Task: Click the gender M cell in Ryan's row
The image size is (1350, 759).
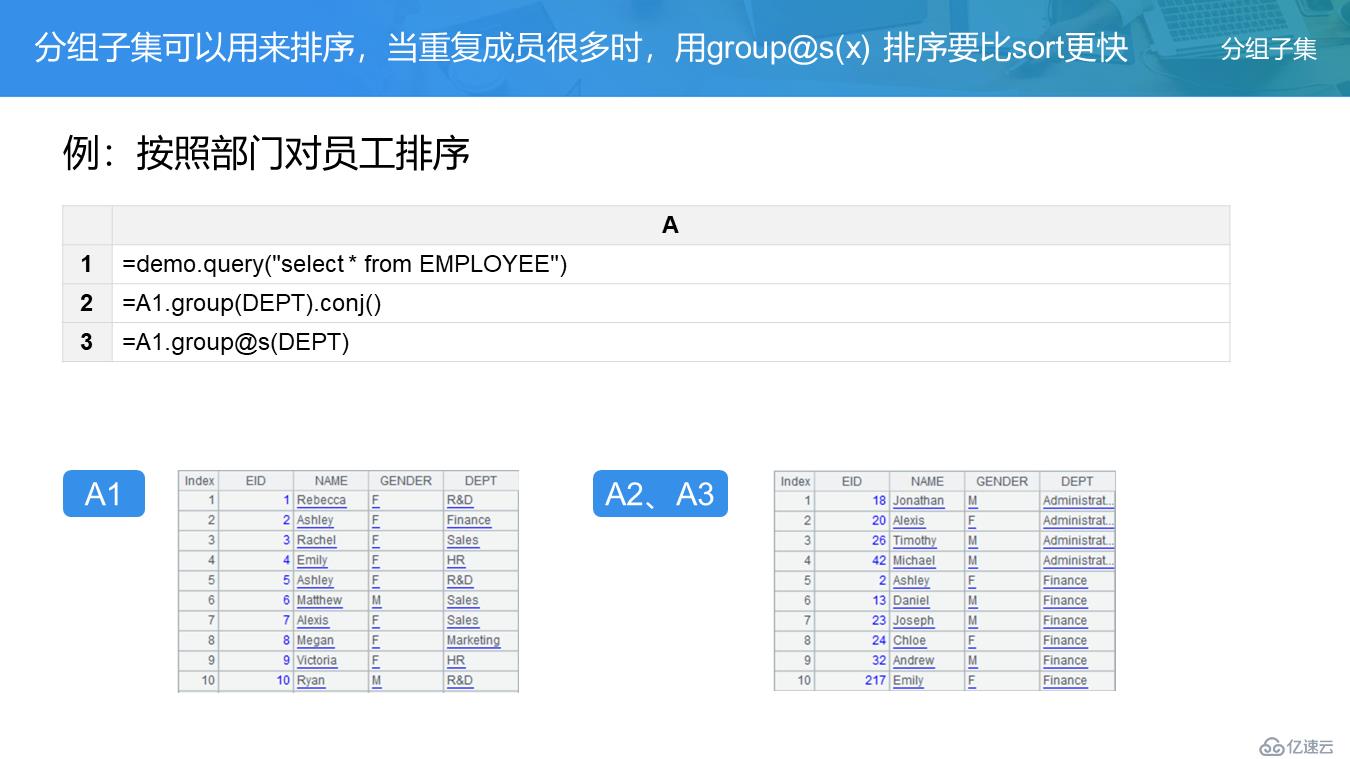Action: pos(406,680)
